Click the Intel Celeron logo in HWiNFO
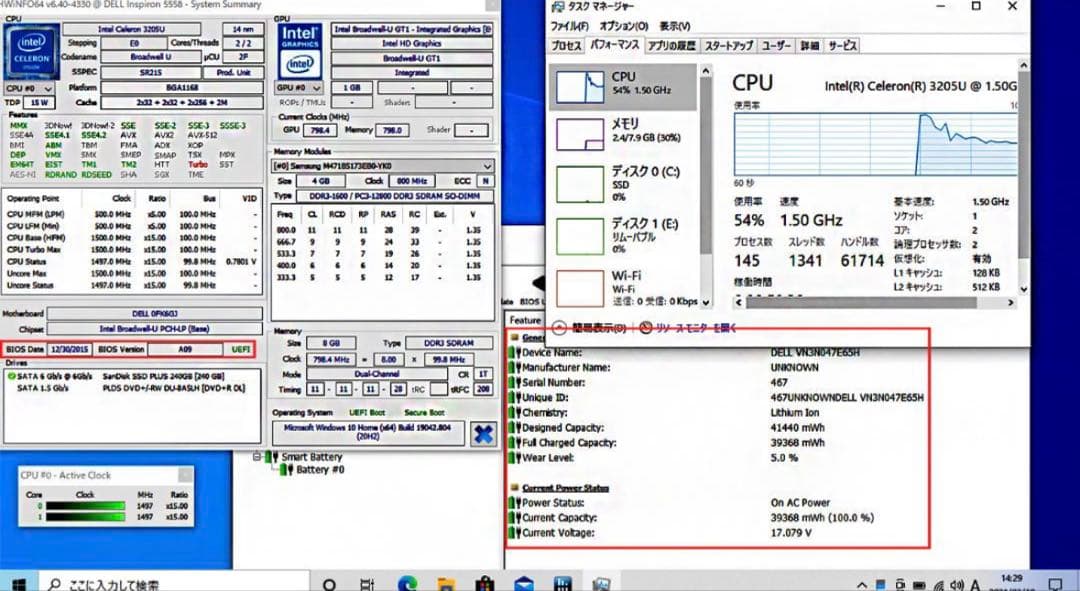The width and height of the screenshot is (1080, 591). pyautogui.click(x=32, y=52)
